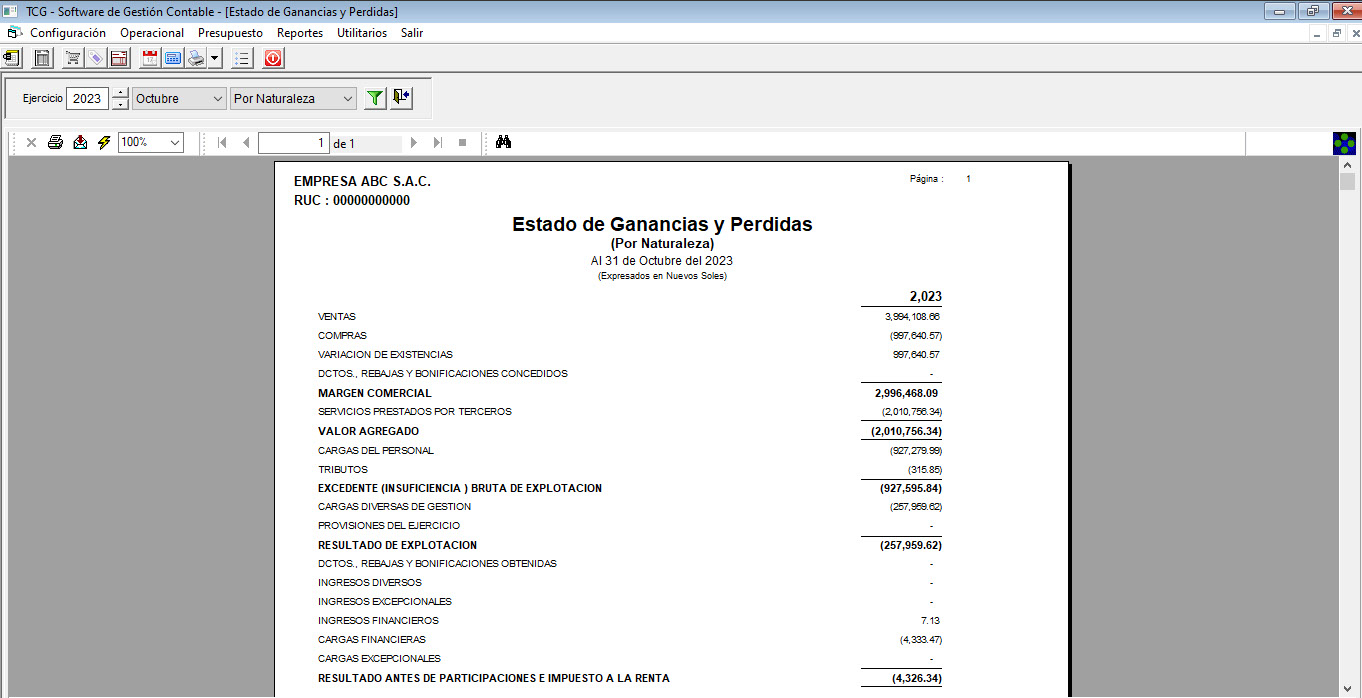Open the Utilitarios menu

[x=361, y=33]
